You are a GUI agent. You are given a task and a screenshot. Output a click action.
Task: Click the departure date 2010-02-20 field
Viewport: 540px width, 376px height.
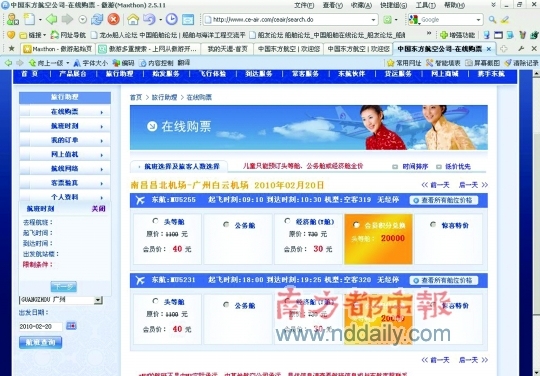pyautogui.click(x=41, y=326)
